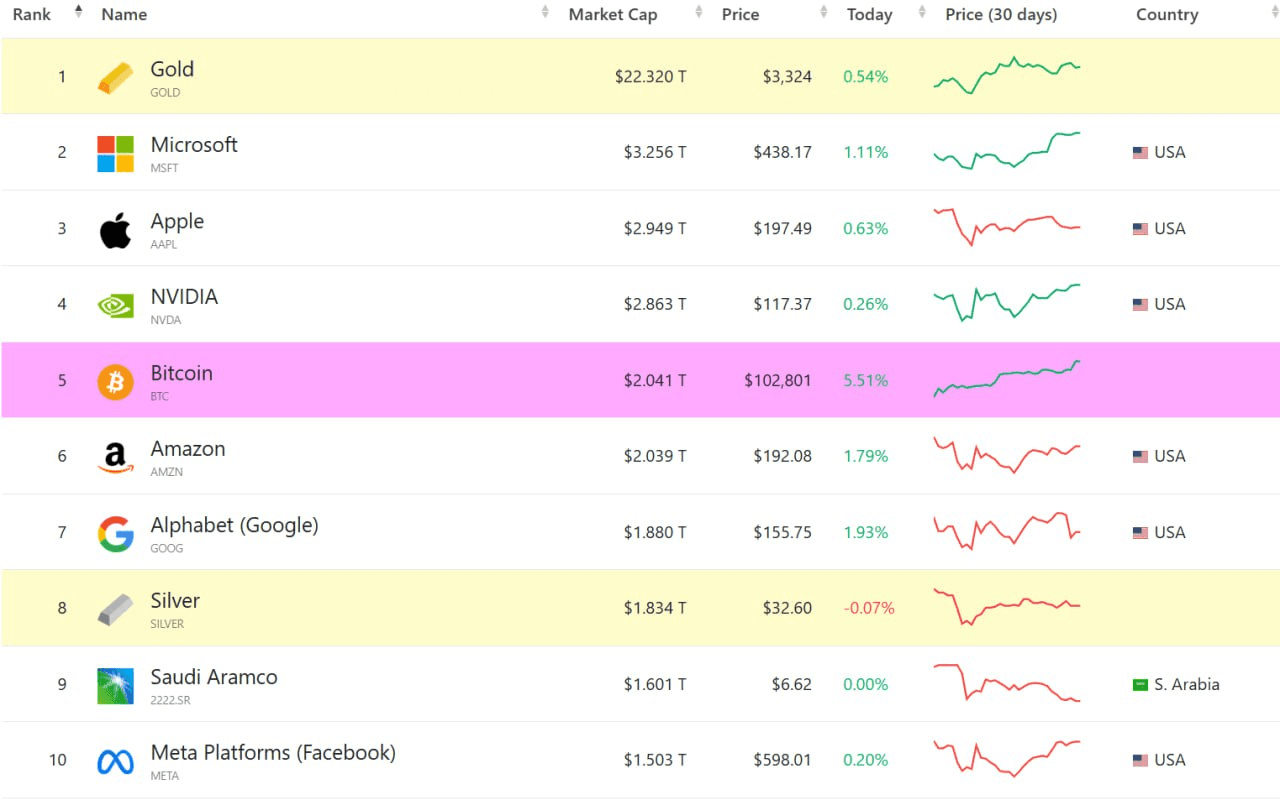Click Silver's 30-day price chart
This screenshot has height=800, width=1280.
pyautogui.click(x=1007, y=607)
